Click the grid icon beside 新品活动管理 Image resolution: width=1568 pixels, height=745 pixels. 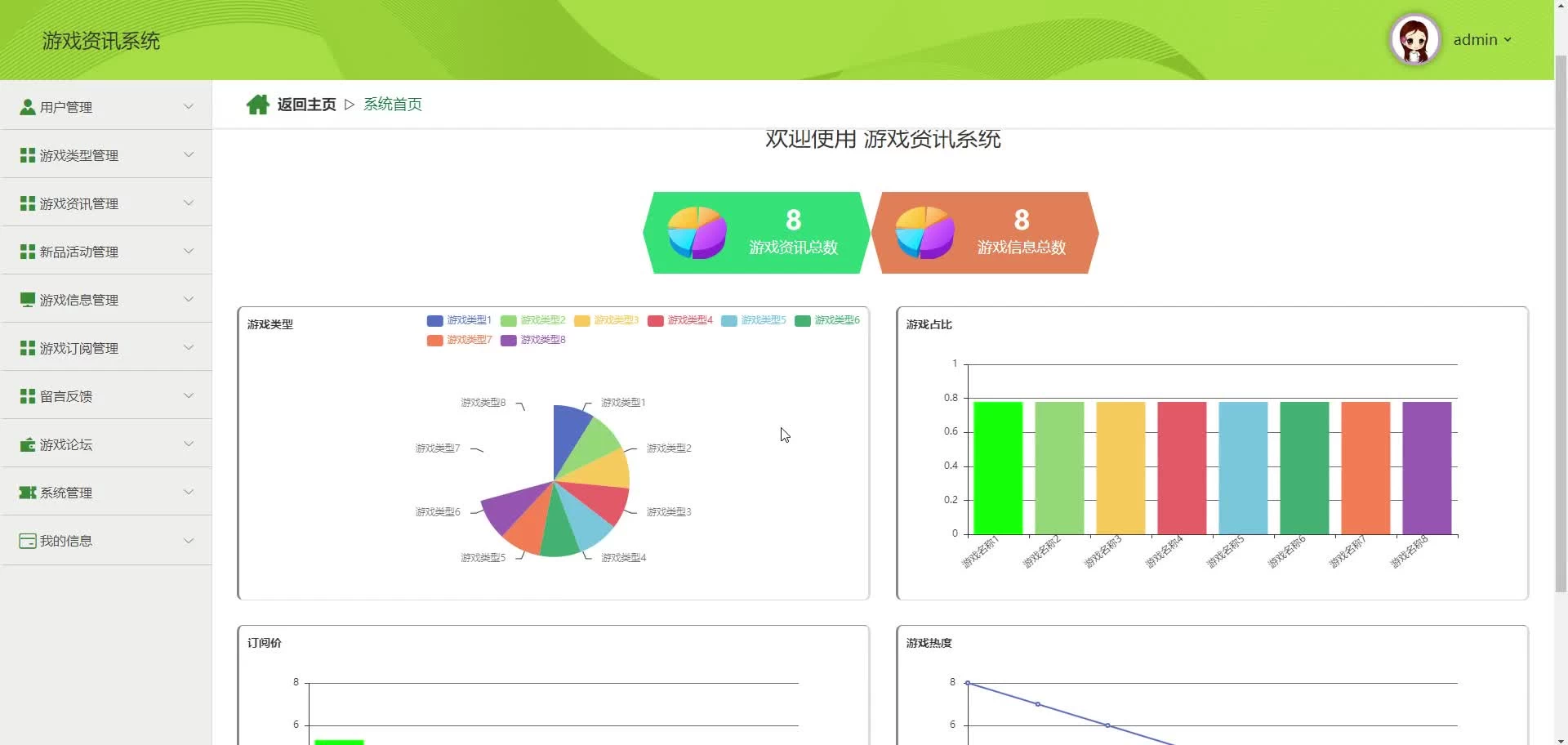coord(28,252)
